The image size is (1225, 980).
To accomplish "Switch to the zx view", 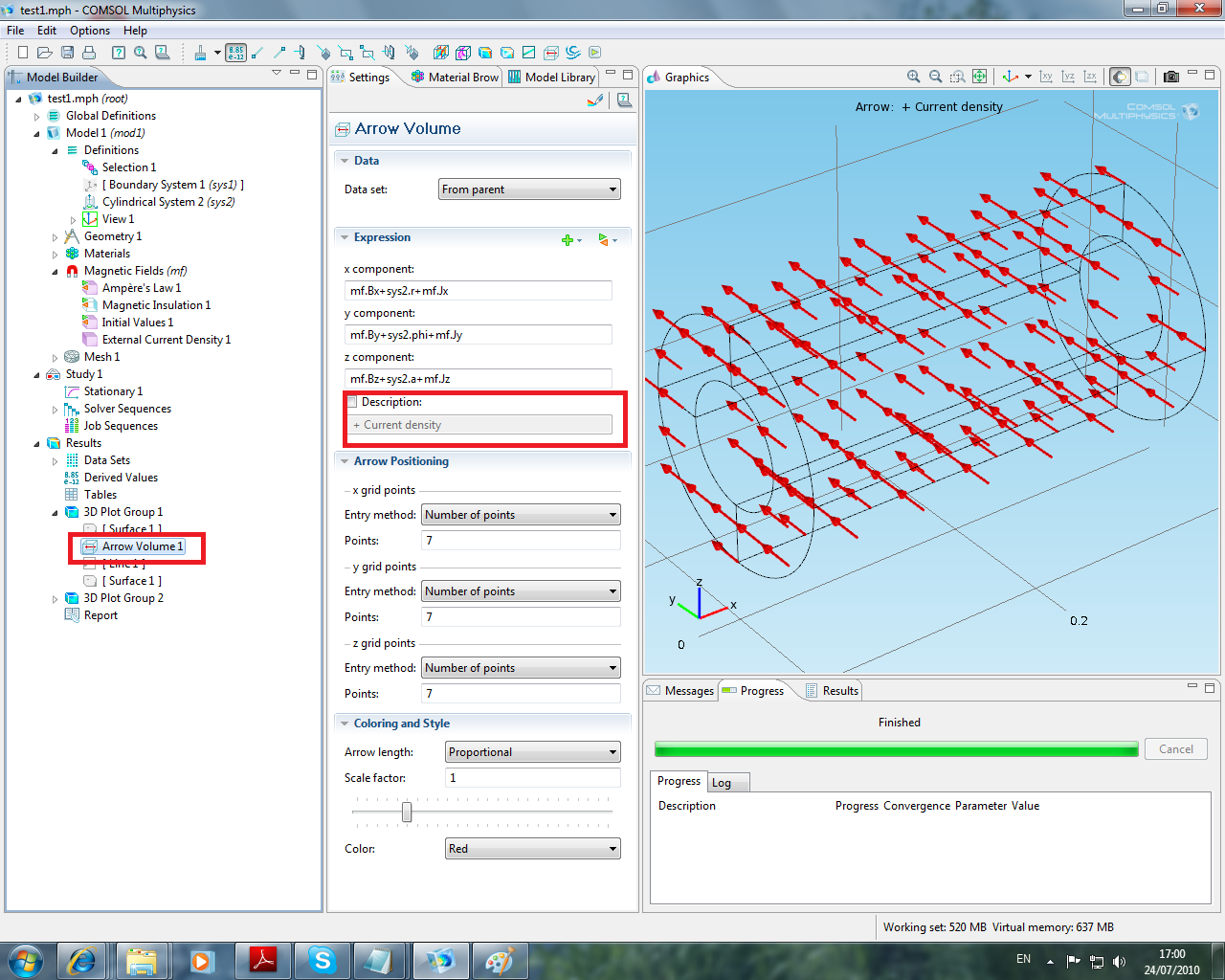I will 1090,77.
